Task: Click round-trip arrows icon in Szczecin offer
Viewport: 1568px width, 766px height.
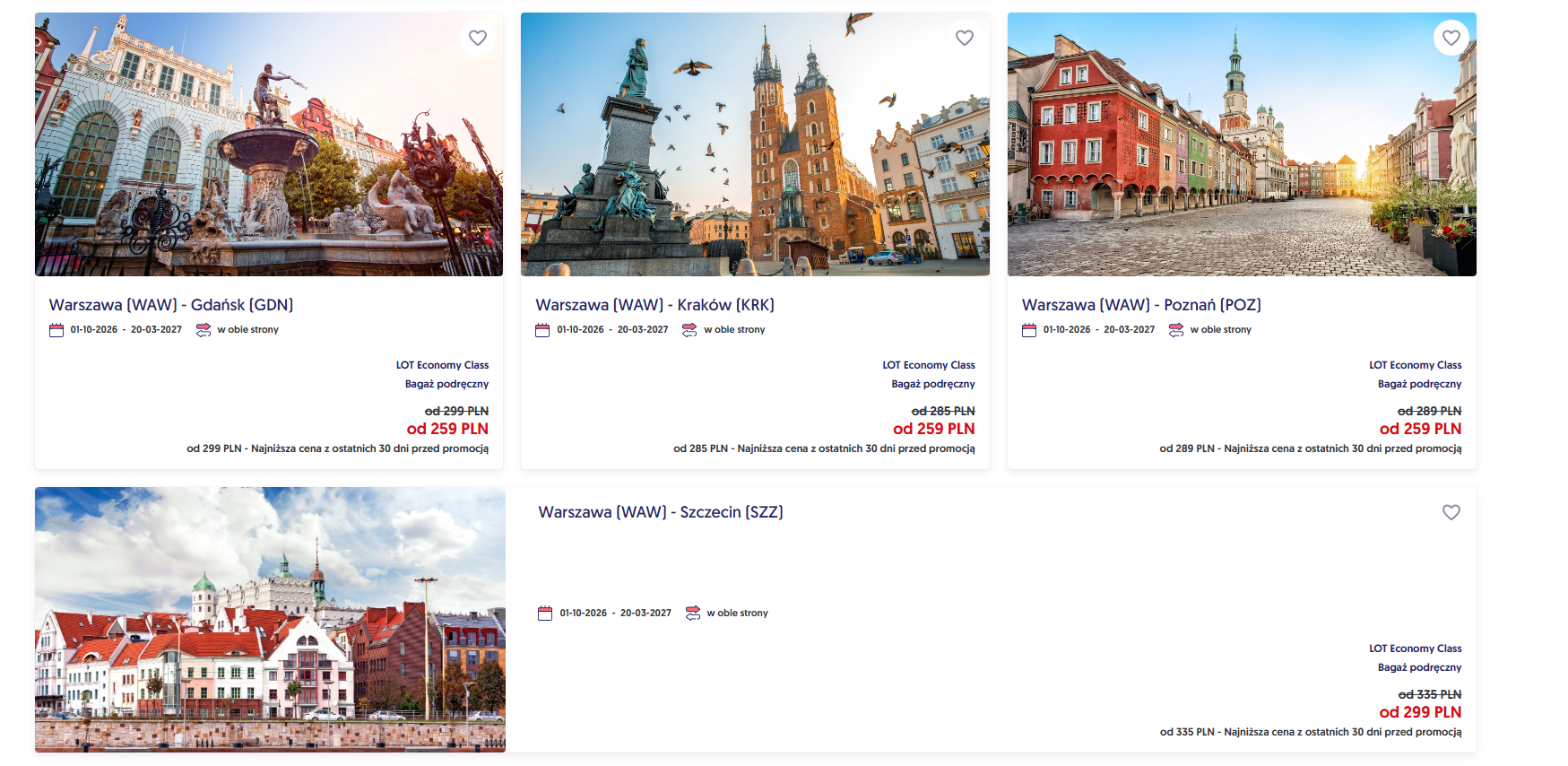Action: (x=693, y=614)
